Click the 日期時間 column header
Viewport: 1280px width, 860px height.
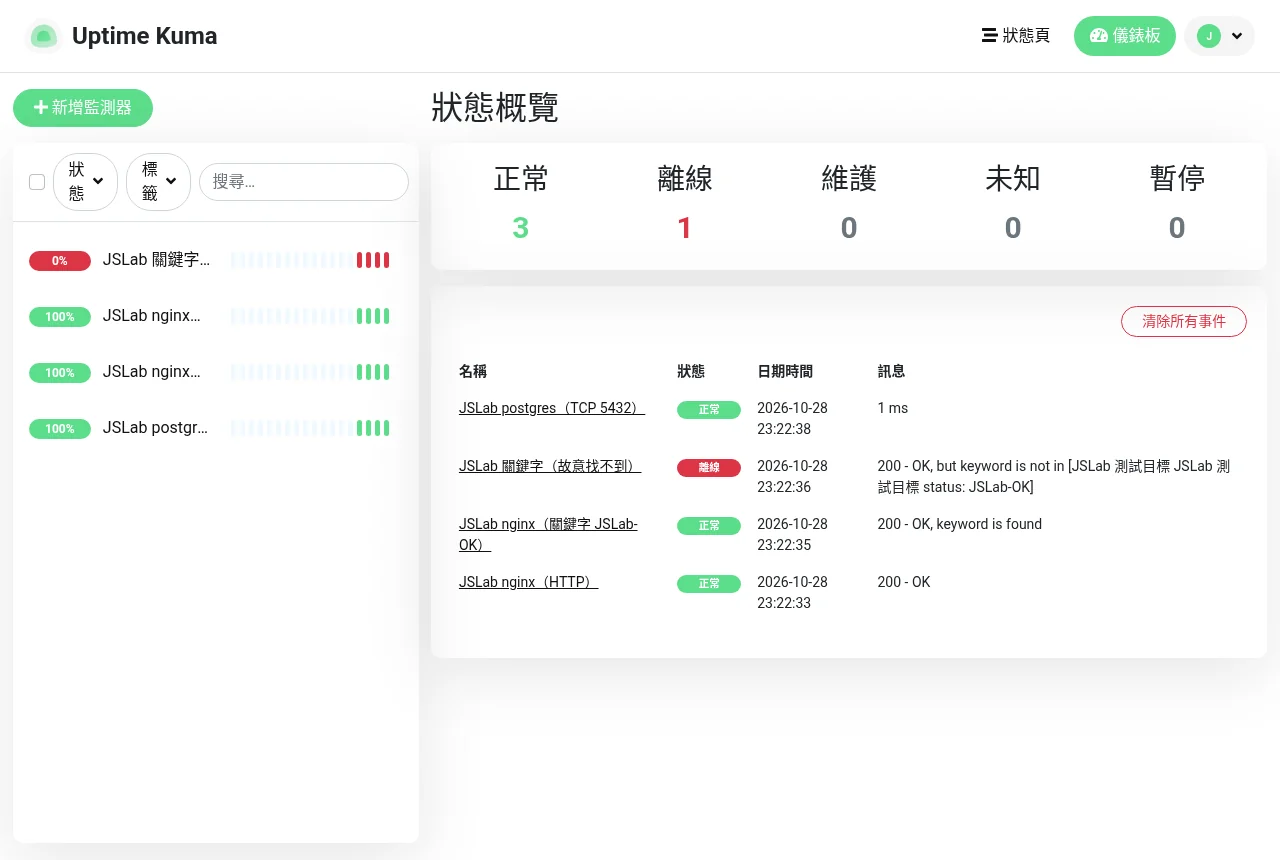(x=785, y=371)
